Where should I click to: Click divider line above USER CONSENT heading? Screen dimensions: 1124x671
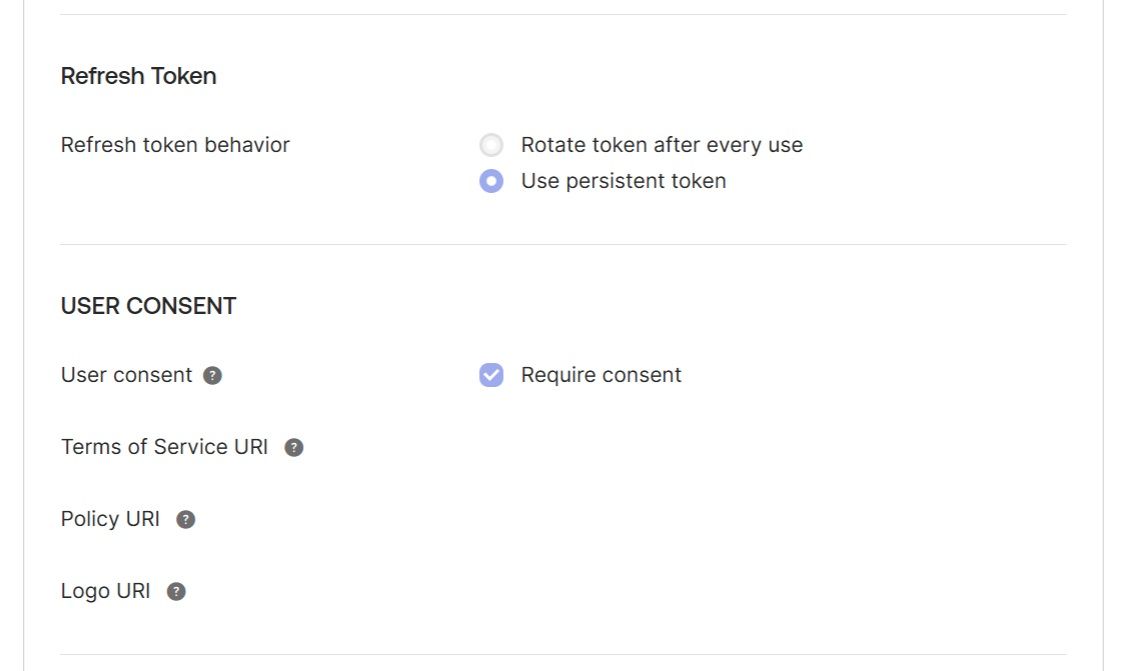563,244
